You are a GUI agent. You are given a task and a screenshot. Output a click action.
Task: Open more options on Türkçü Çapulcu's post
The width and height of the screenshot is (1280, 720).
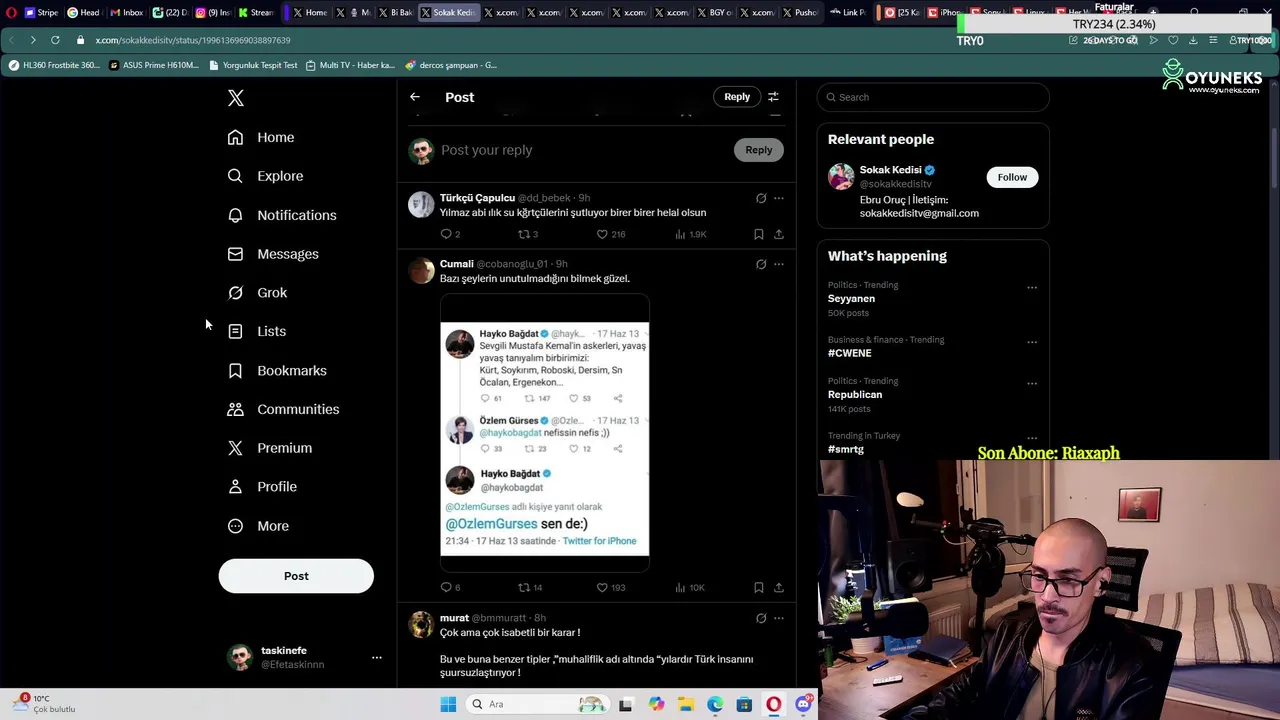[x=779, y=198]
